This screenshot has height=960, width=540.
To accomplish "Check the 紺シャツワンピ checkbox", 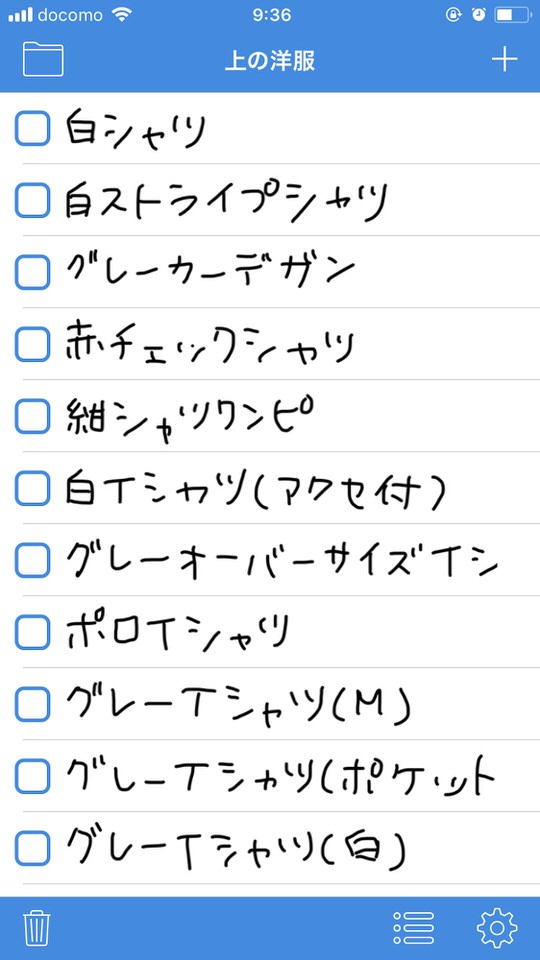I will [x=32, y=416].
